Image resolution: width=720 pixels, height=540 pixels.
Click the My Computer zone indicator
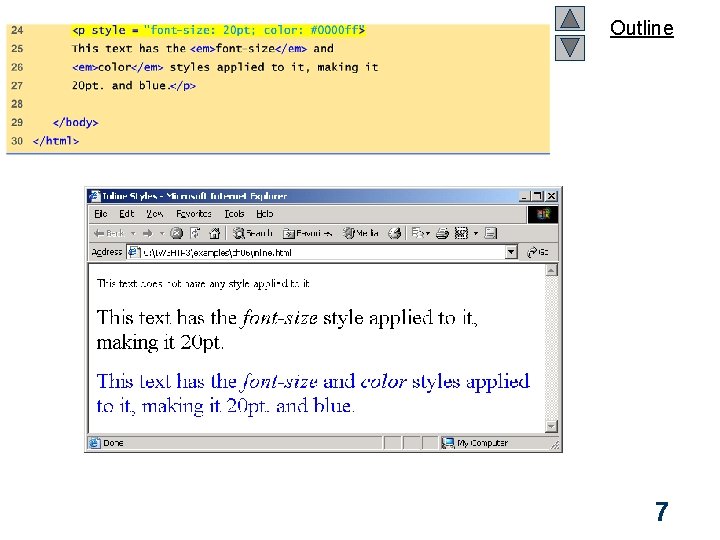point(475,443)
